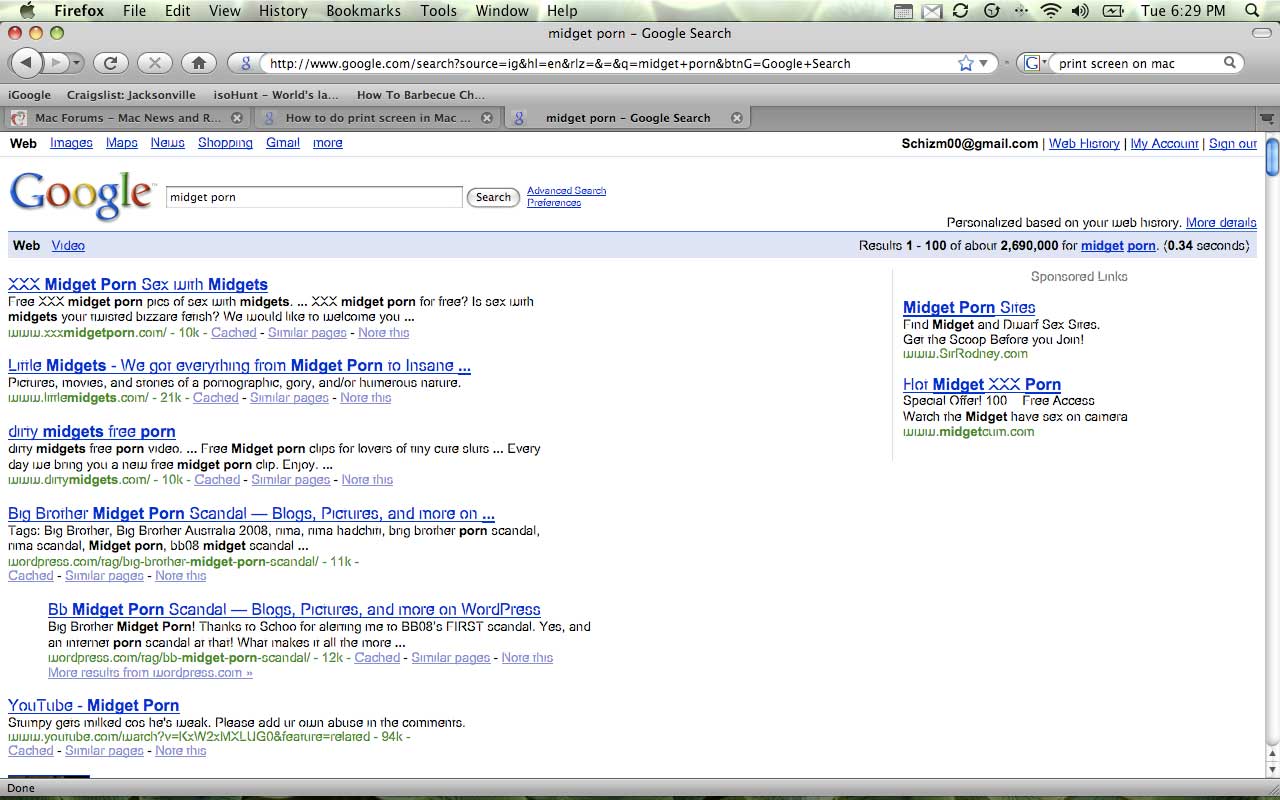Click the Google logo
This screenshot has width=1280, height=800.
[x=82, y=195]
